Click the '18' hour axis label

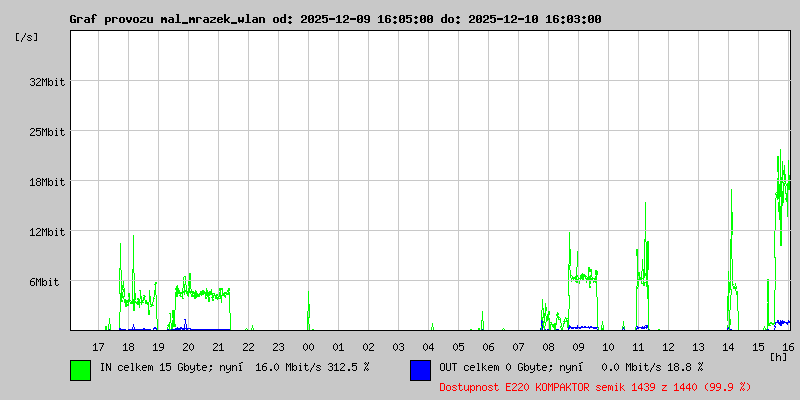(129, 347)
